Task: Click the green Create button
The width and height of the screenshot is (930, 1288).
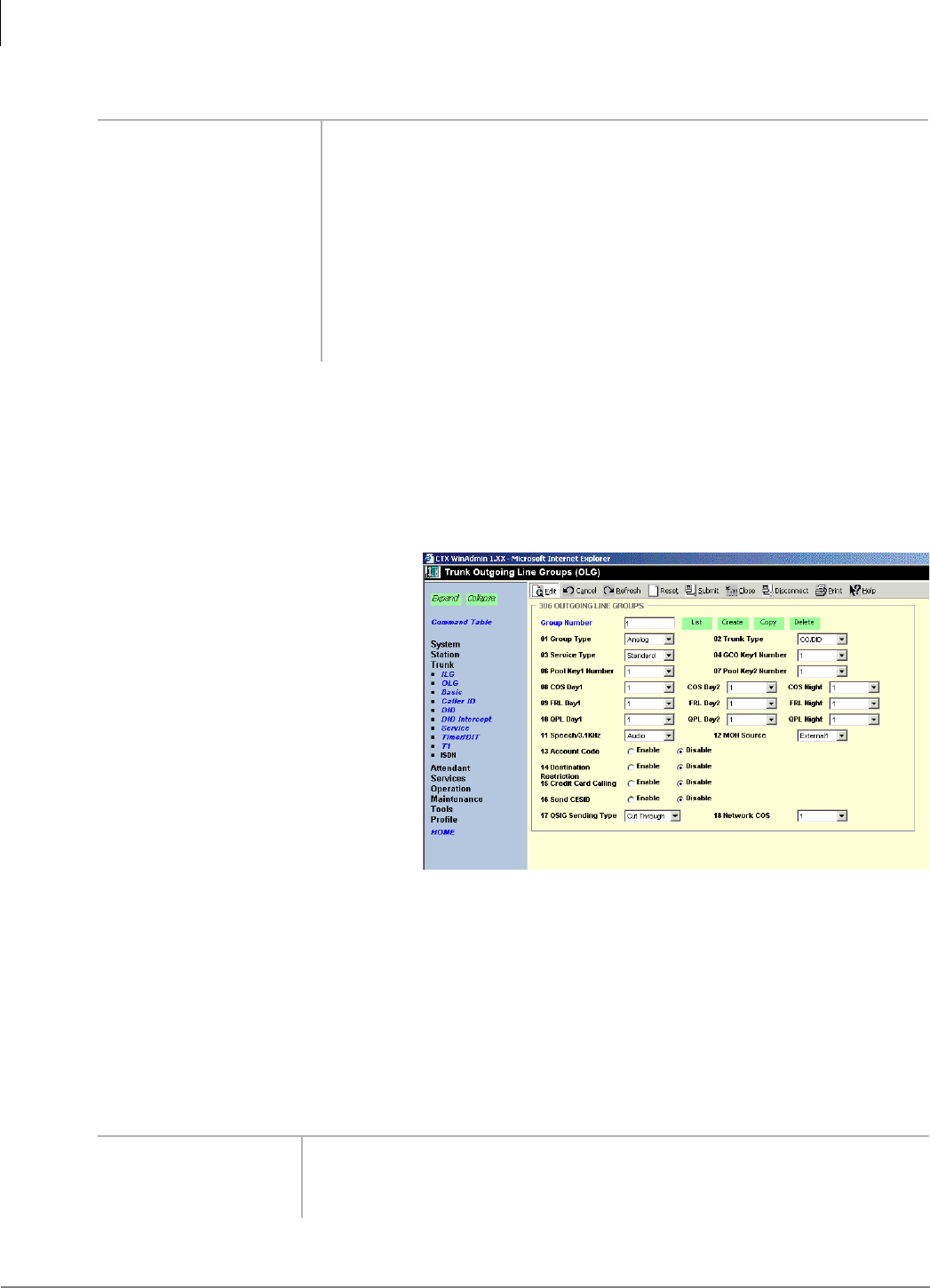Action: coord(732,623)
